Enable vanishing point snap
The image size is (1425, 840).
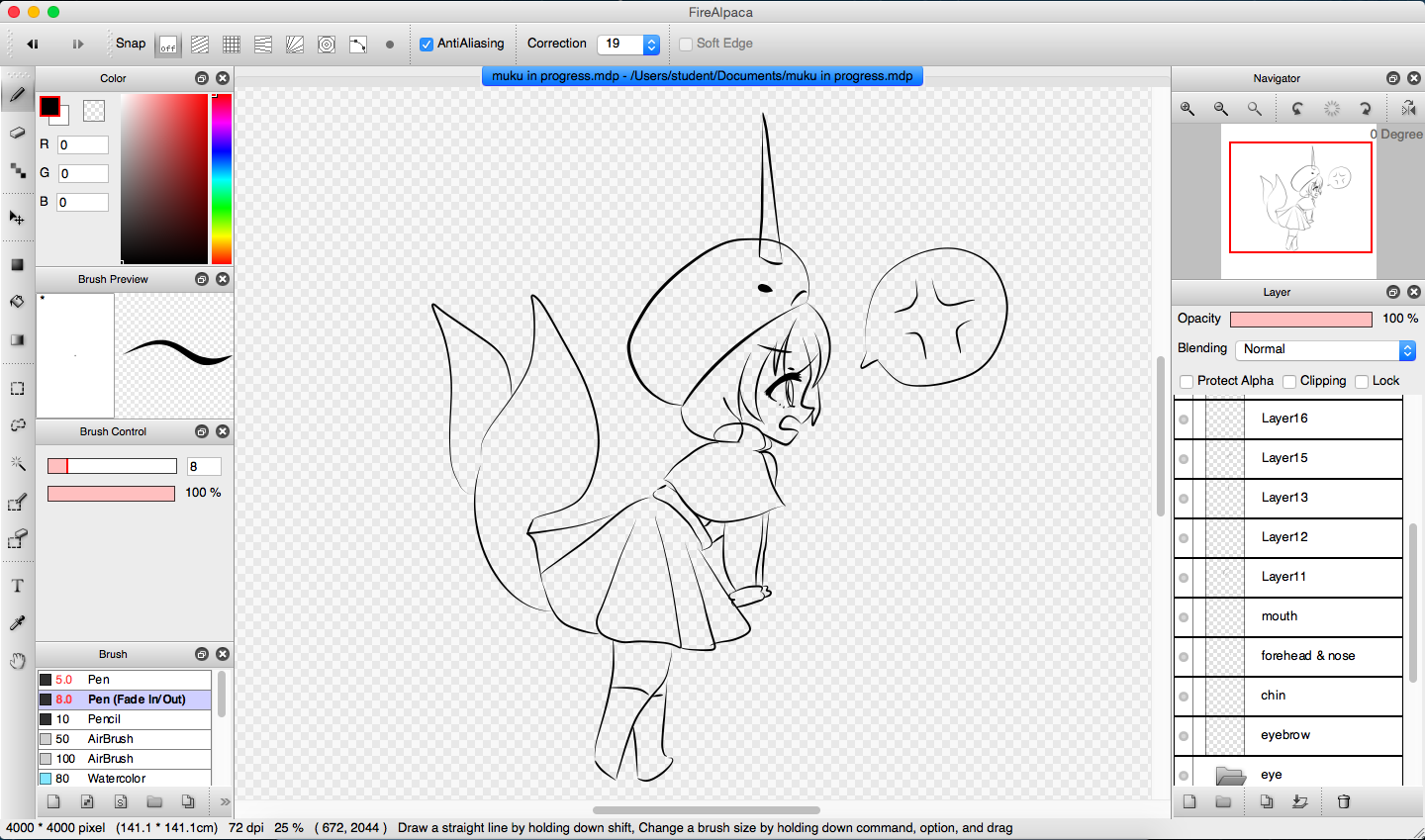point(263,45)
